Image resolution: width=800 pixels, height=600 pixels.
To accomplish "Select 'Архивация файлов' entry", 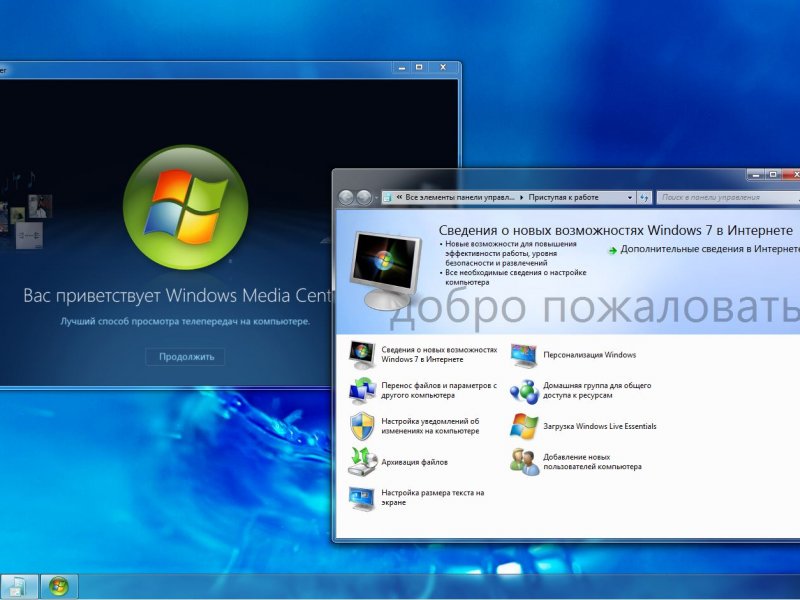I will click(414, 462).
